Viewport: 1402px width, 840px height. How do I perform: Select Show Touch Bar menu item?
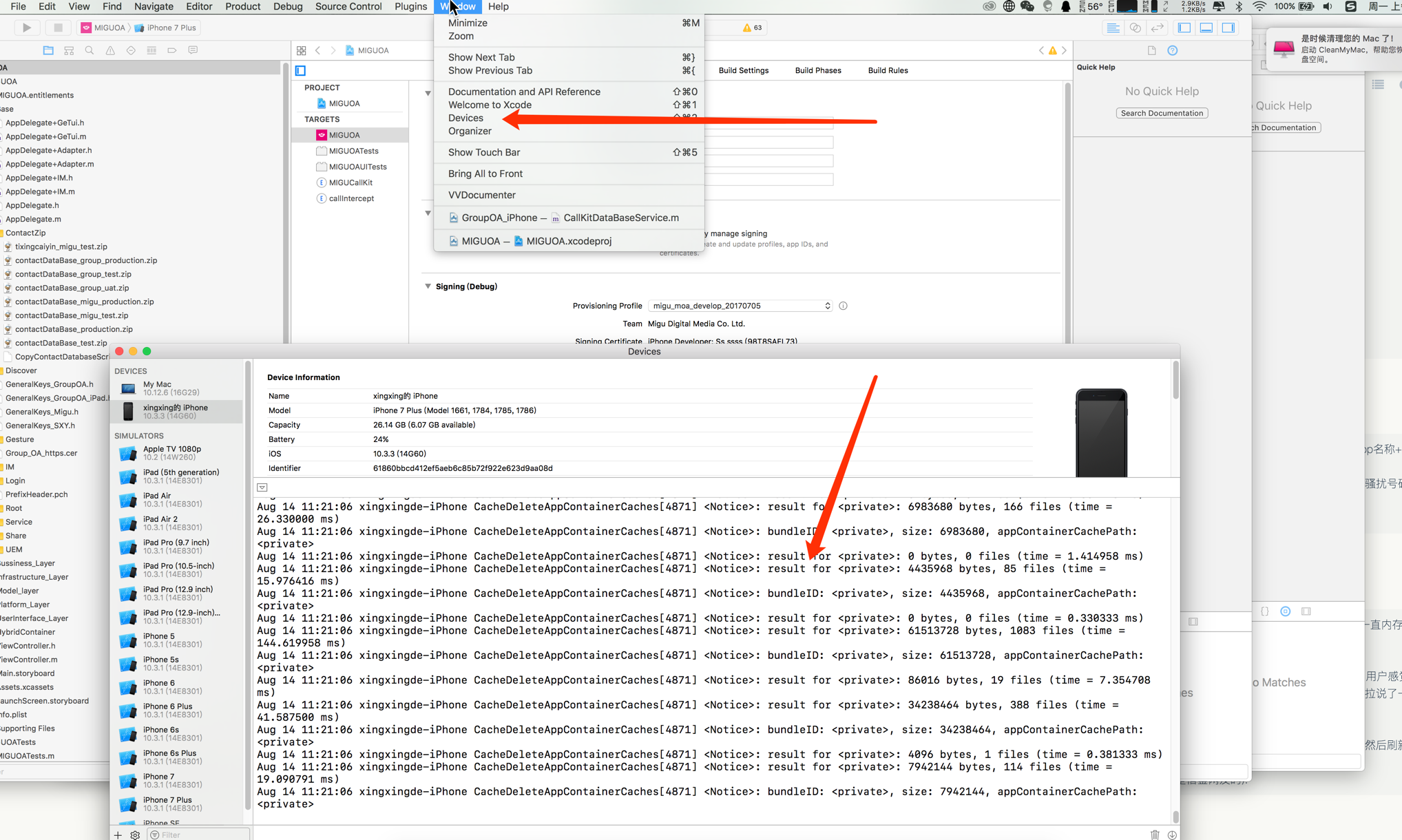[569, 152]
